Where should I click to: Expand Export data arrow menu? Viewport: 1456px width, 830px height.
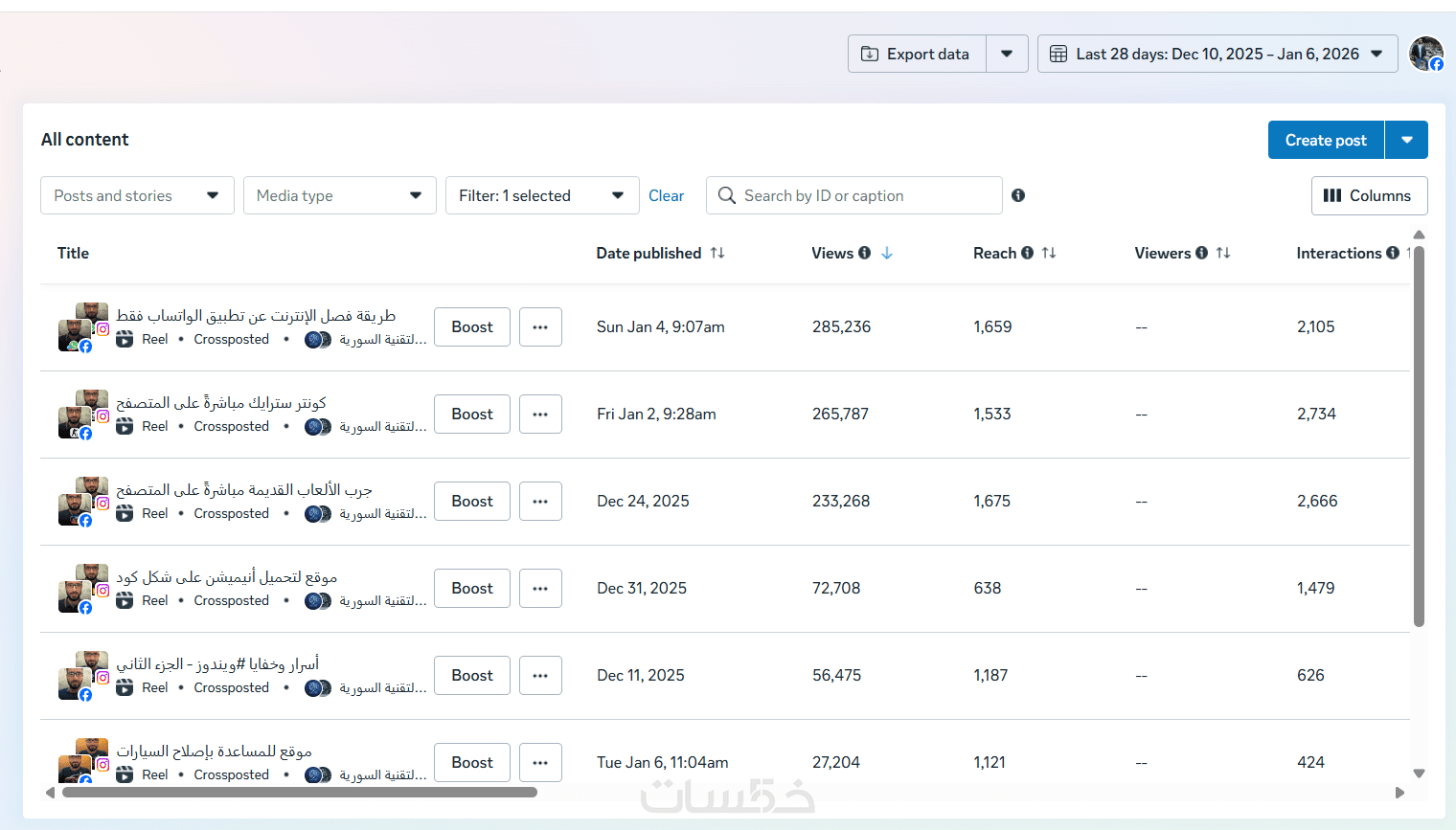click(x=1007, y=54)
